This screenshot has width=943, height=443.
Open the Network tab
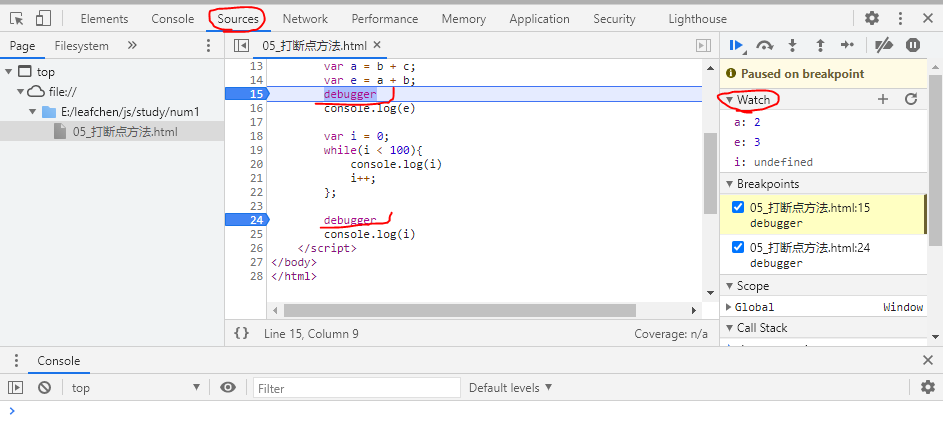pyautogui.click(x=306, y=19)
